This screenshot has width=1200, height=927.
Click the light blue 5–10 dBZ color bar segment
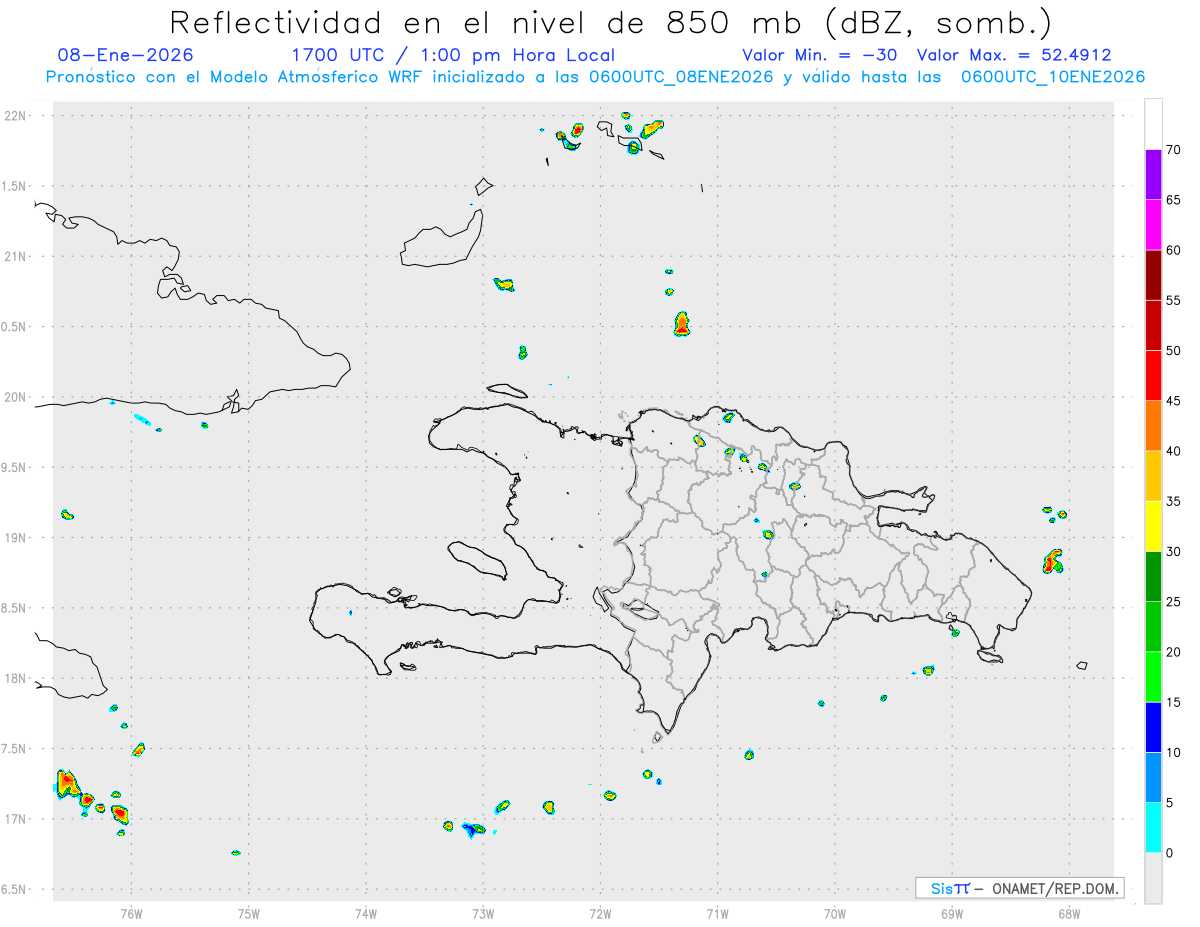(x=1153, y=777)
